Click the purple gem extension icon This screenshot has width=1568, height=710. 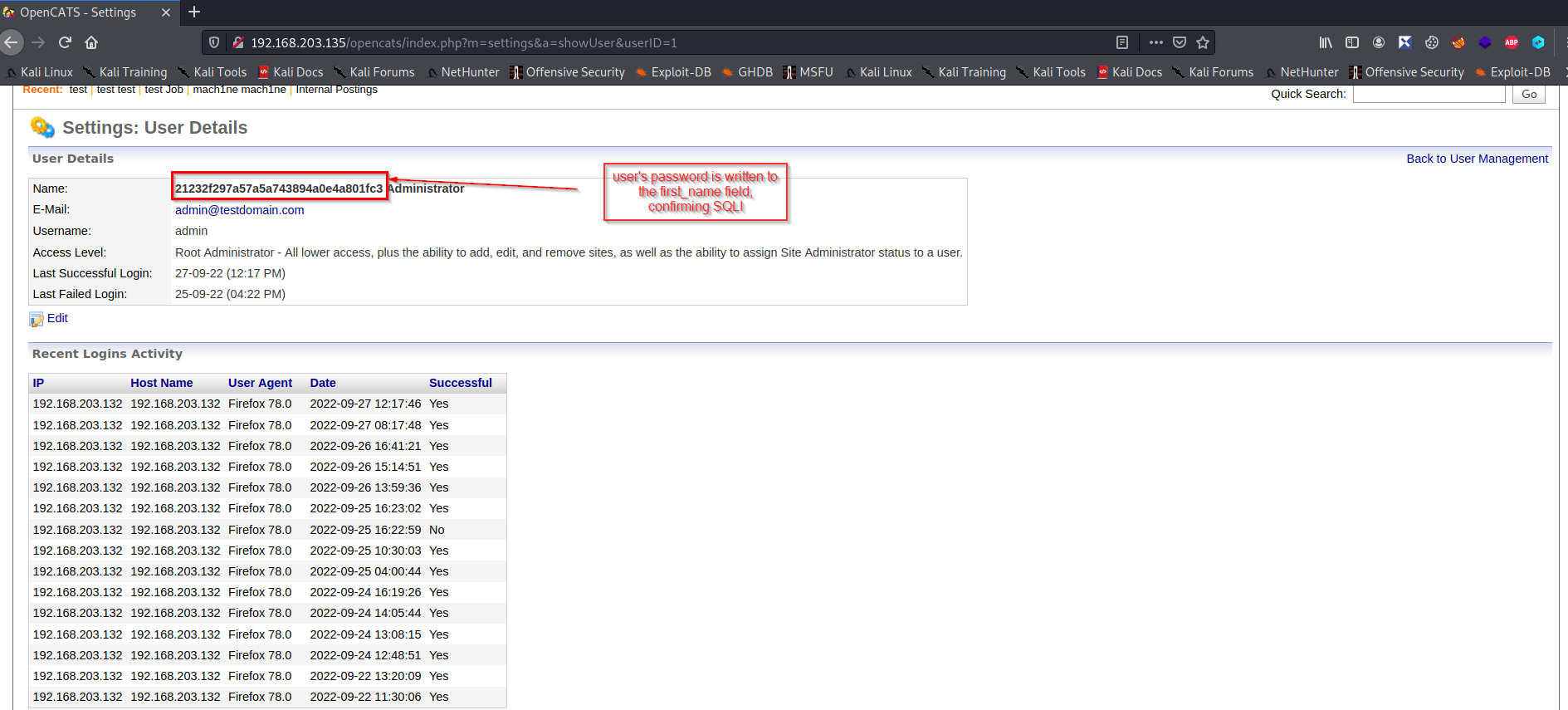point(1485,42)
